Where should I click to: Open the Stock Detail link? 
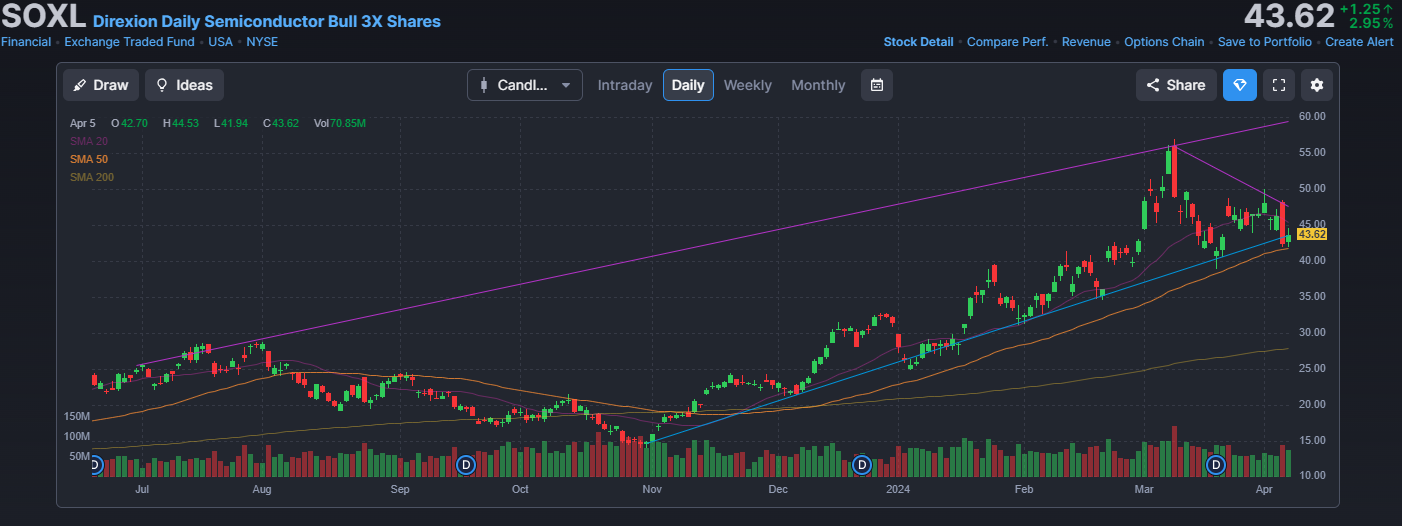[x=918, y=42]
